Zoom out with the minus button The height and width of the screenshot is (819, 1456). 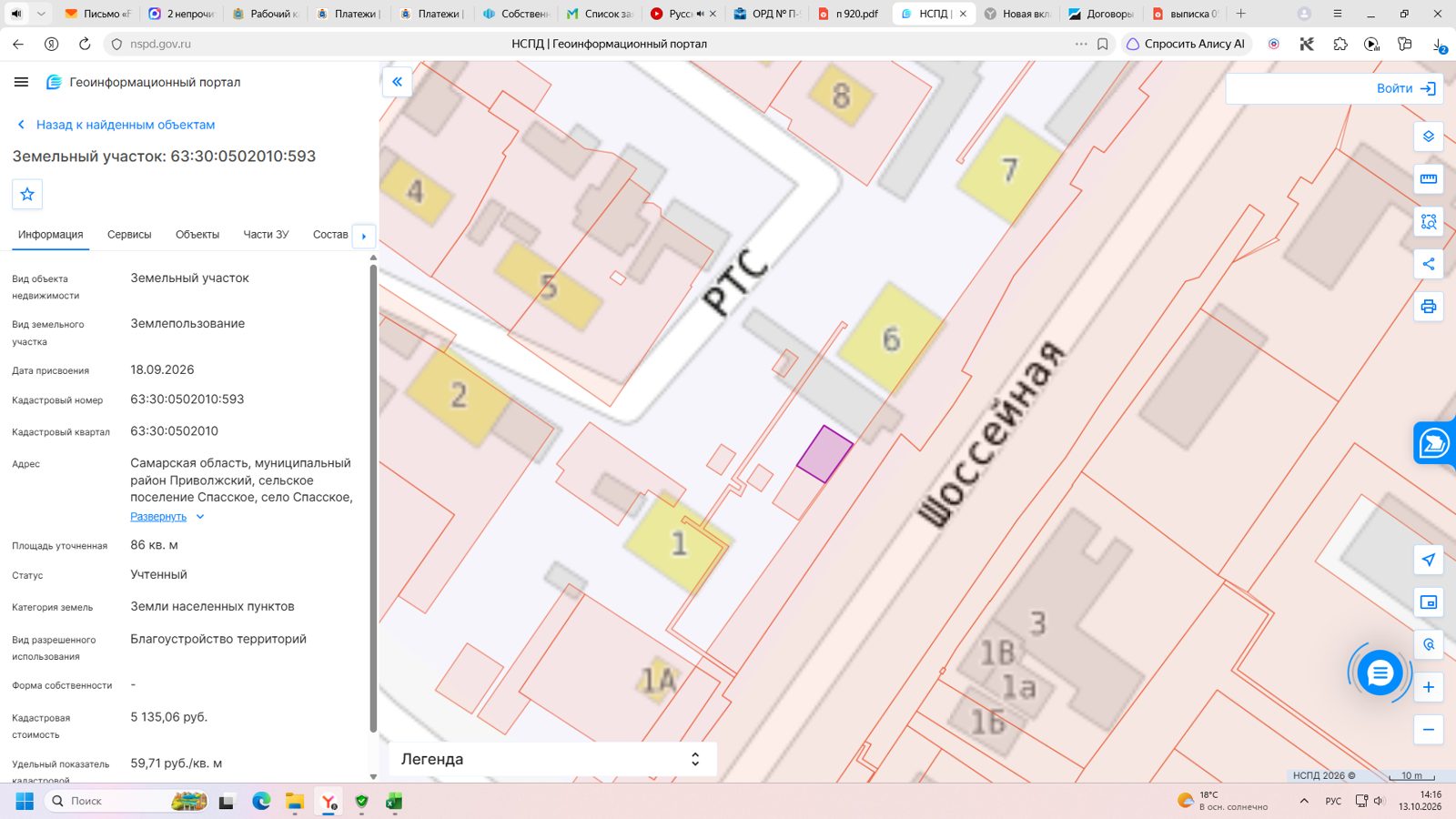point(1428,730)
